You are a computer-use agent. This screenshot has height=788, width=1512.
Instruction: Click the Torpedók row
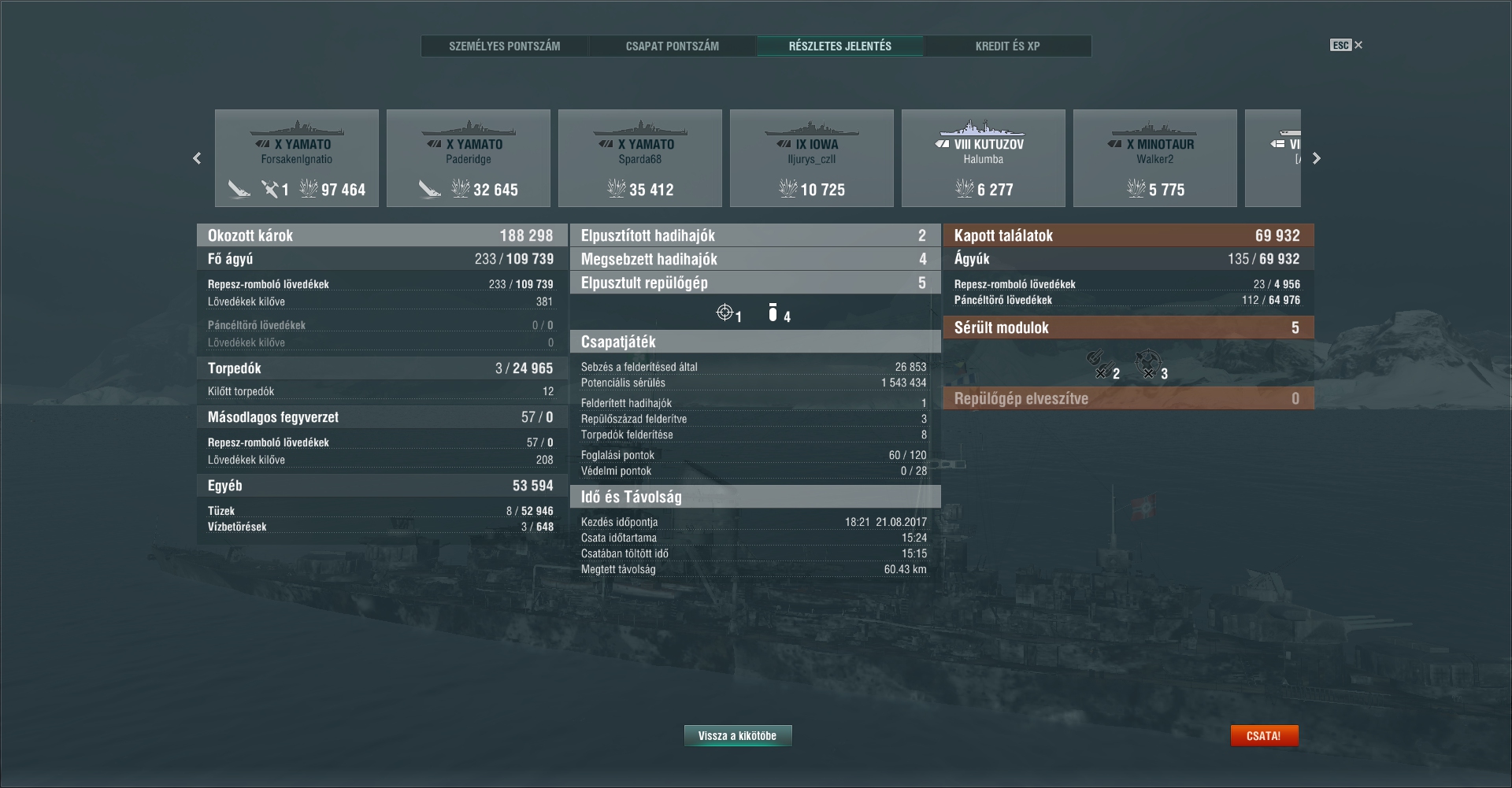pos(382,368)
